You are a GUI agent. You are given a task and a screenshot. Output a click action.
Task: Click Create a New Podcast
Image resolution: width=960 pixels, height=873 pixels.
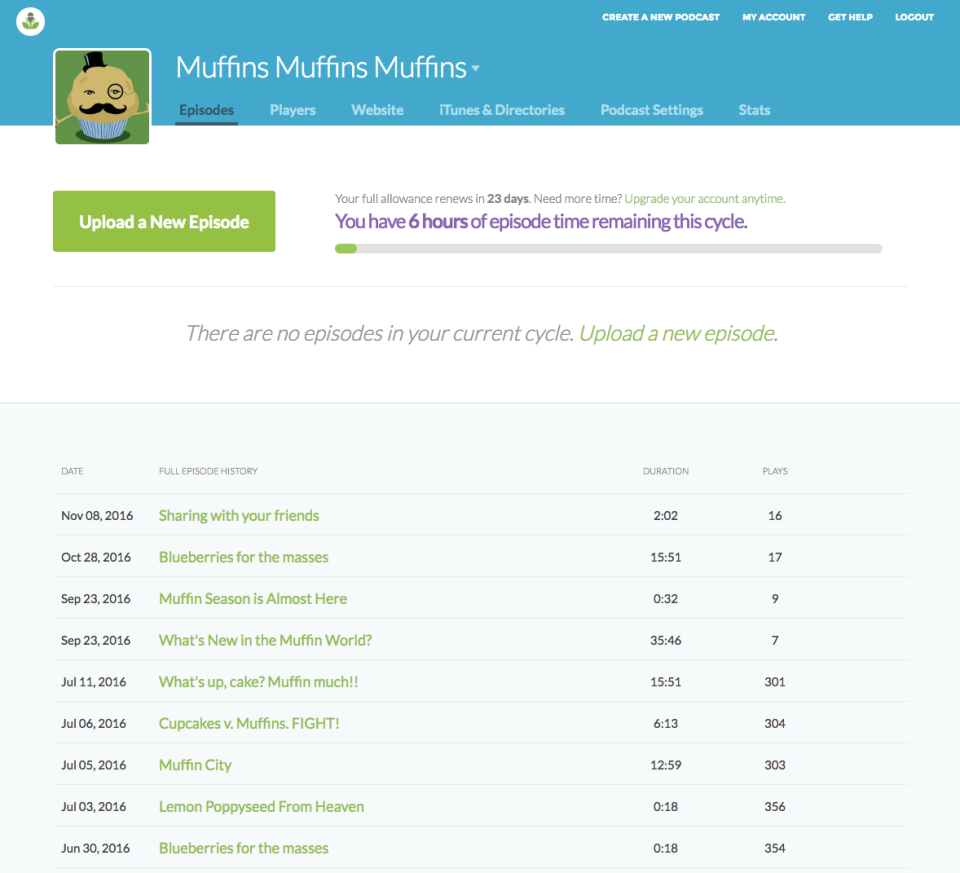pos(661,17)
